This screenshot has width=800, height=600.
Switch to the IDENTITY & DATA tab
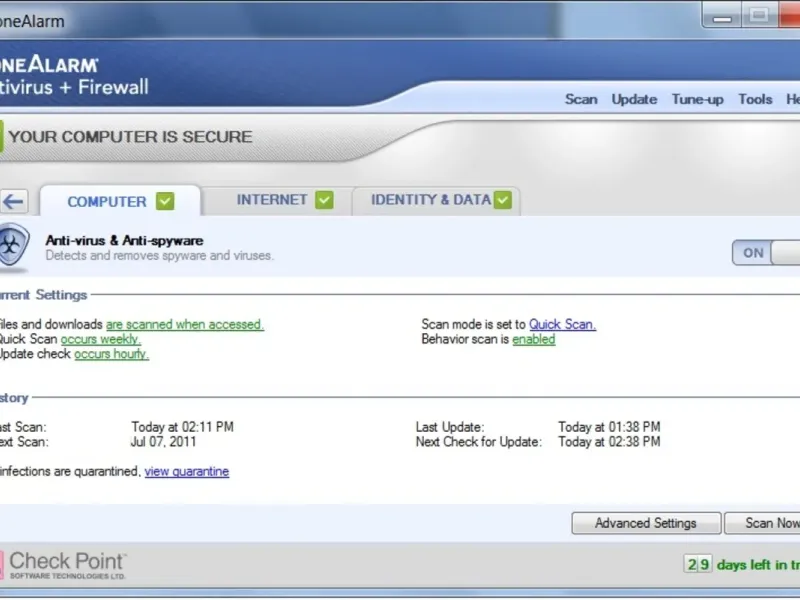pyautogui.click(x=437, y=200)
